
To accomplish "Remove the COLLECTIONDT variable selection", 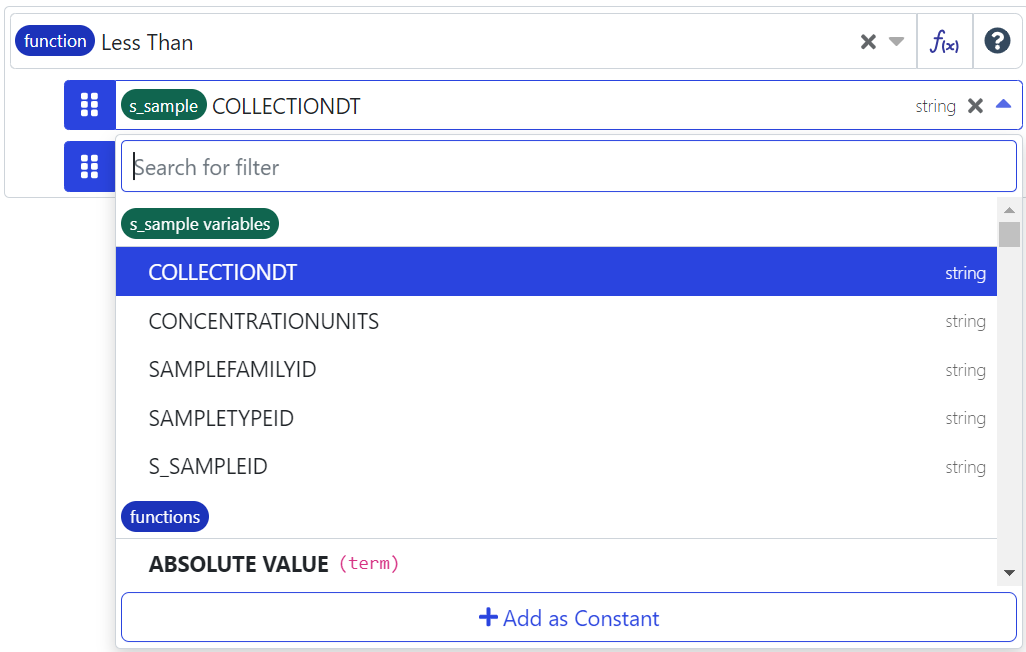I will pos(975,106).
